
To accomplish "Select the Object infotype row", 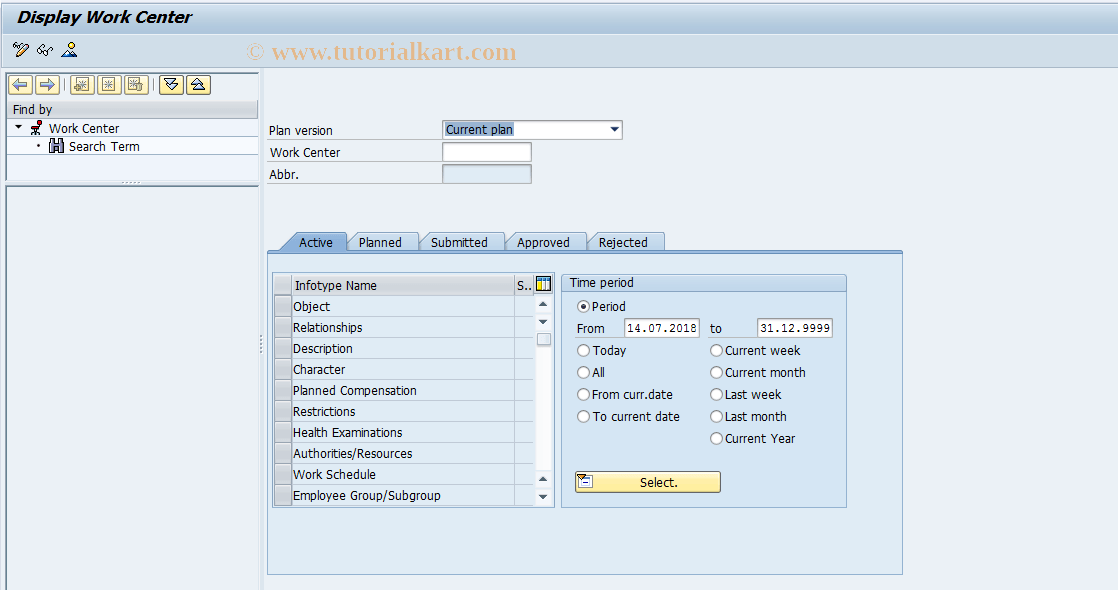I will 403,307.
